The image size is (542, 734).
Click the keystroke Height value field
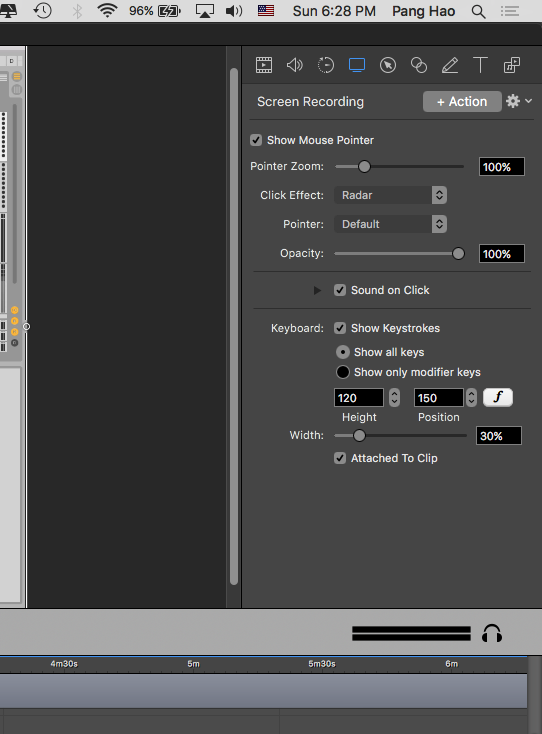pyautogui.click(x=359, y=398)
